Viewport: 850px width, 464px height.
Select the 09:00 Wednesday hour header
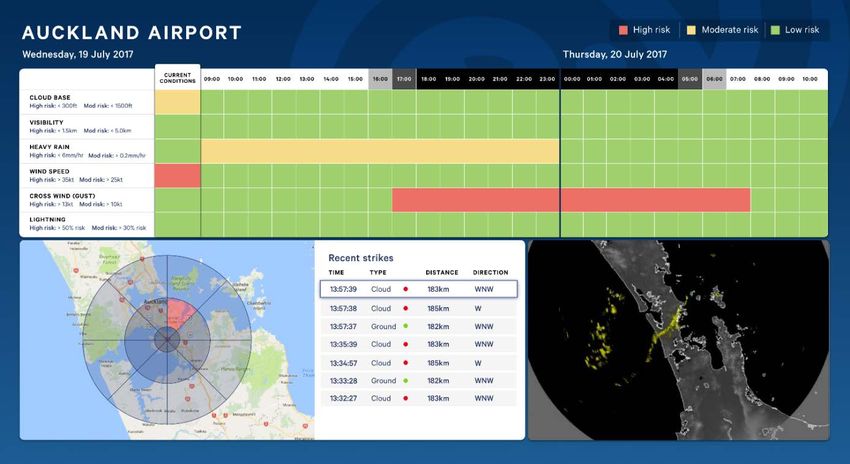coord(212,79)
